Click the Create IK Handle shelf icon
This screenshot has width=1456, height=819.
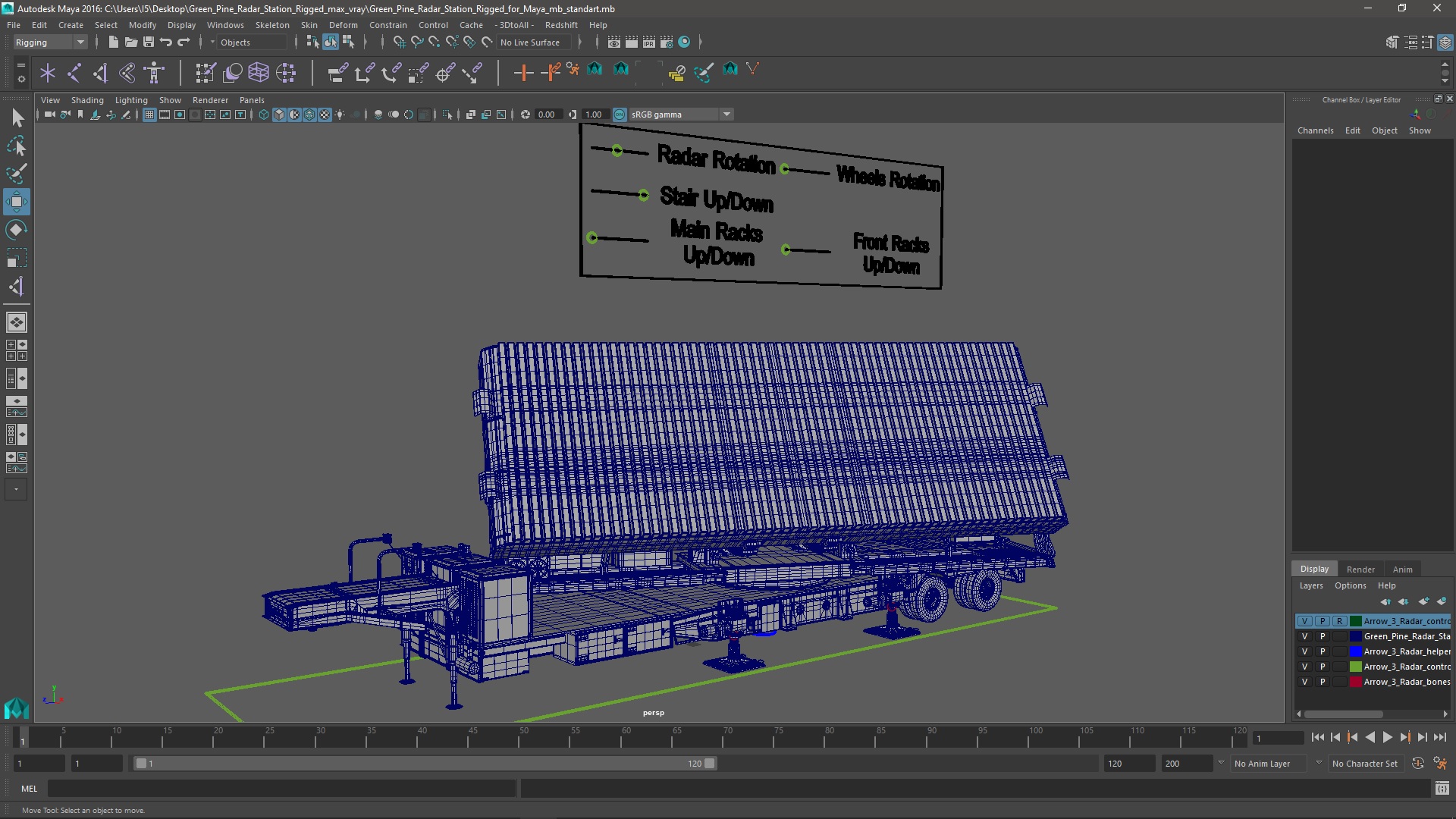click(101, 73)
